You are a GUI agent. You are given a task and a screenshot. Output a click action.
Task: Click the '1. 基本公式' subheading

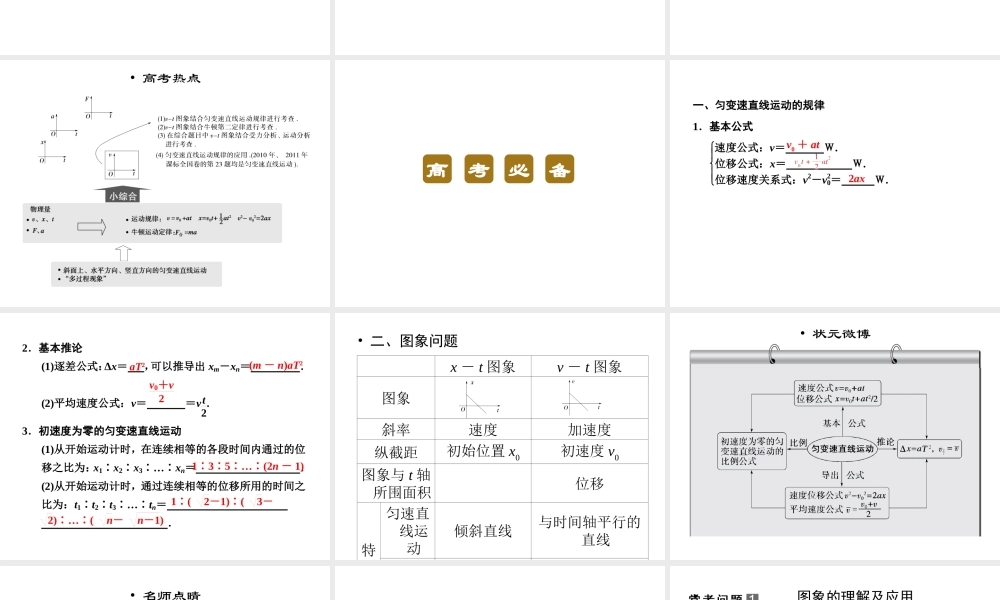pyautogui.click(x=723, y=126)
